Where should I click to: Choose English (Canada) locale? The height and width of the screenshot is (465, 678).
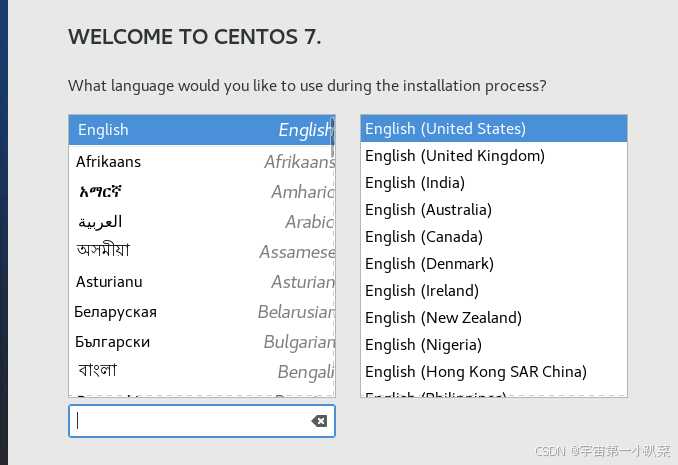click(x=494, y=237)
